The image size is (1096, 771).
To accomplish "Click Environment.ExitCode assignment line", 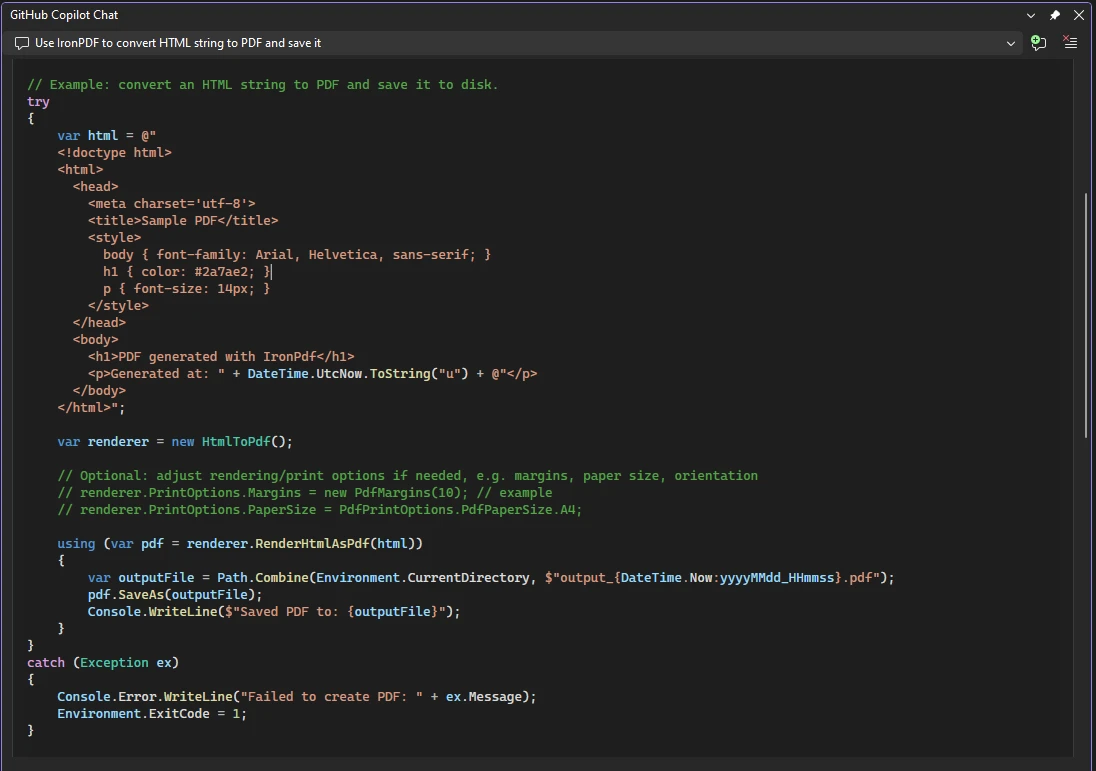I will pyautogui.click(x=151, y=713).
